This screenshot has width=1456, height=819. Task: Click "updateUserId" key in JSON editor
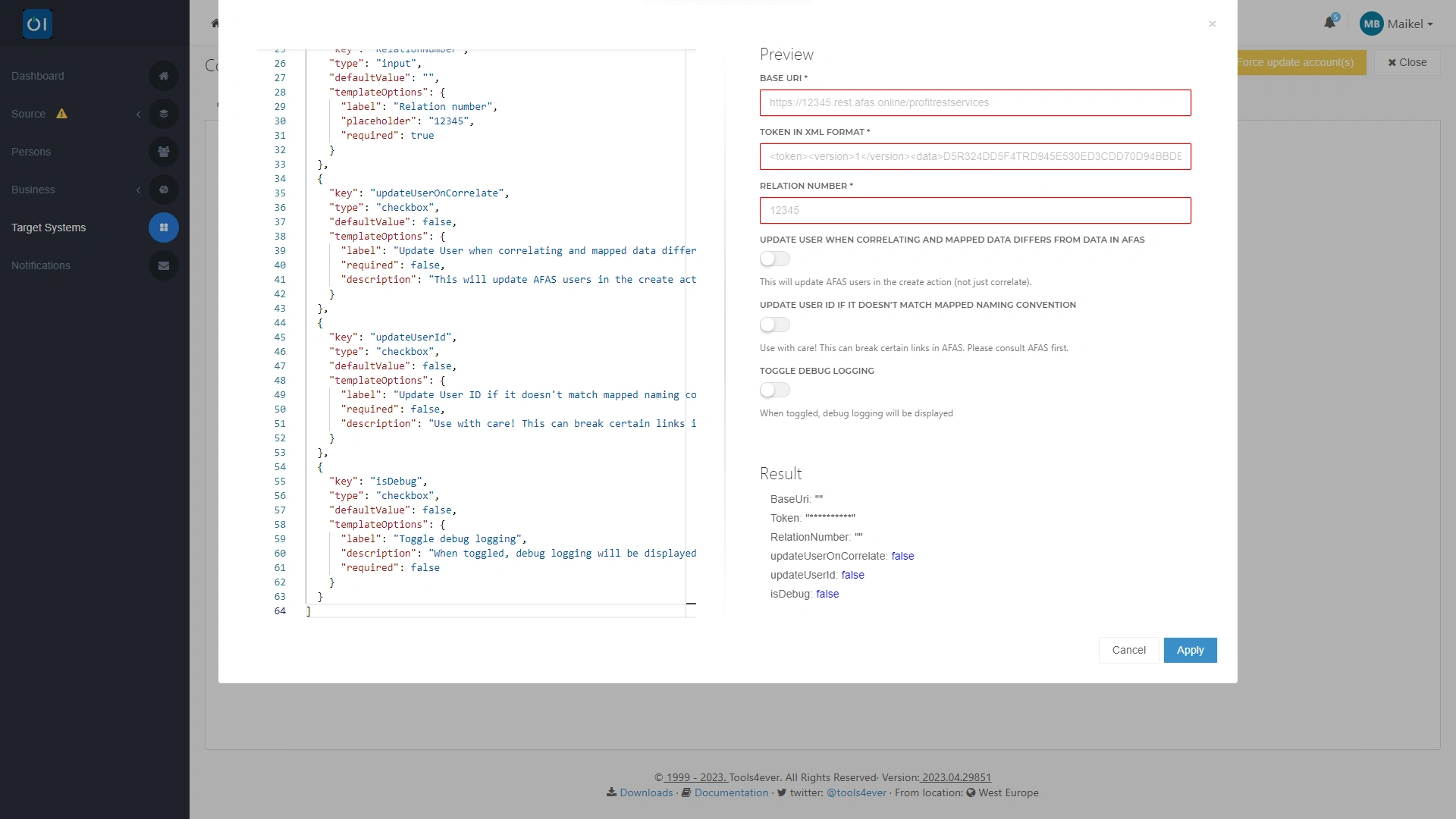(x=410, y=337)
